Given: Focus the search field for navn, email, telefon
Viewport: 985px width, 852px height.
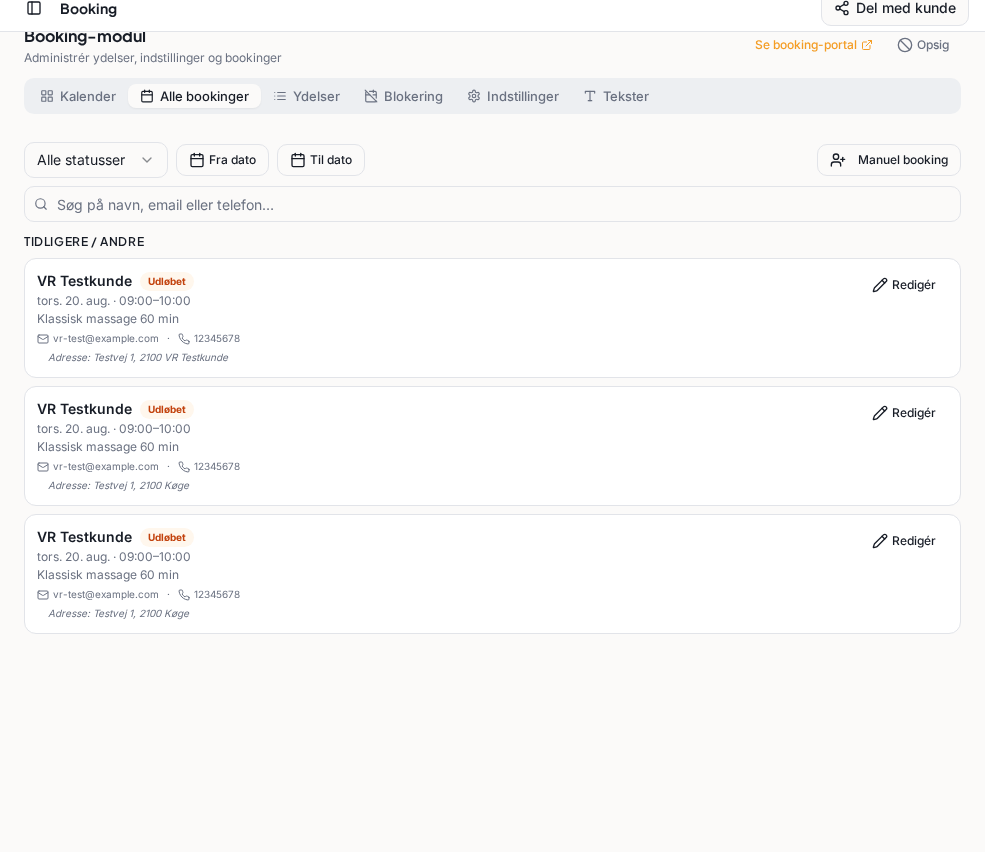Looking at the screenshot, I should [492, 204].
